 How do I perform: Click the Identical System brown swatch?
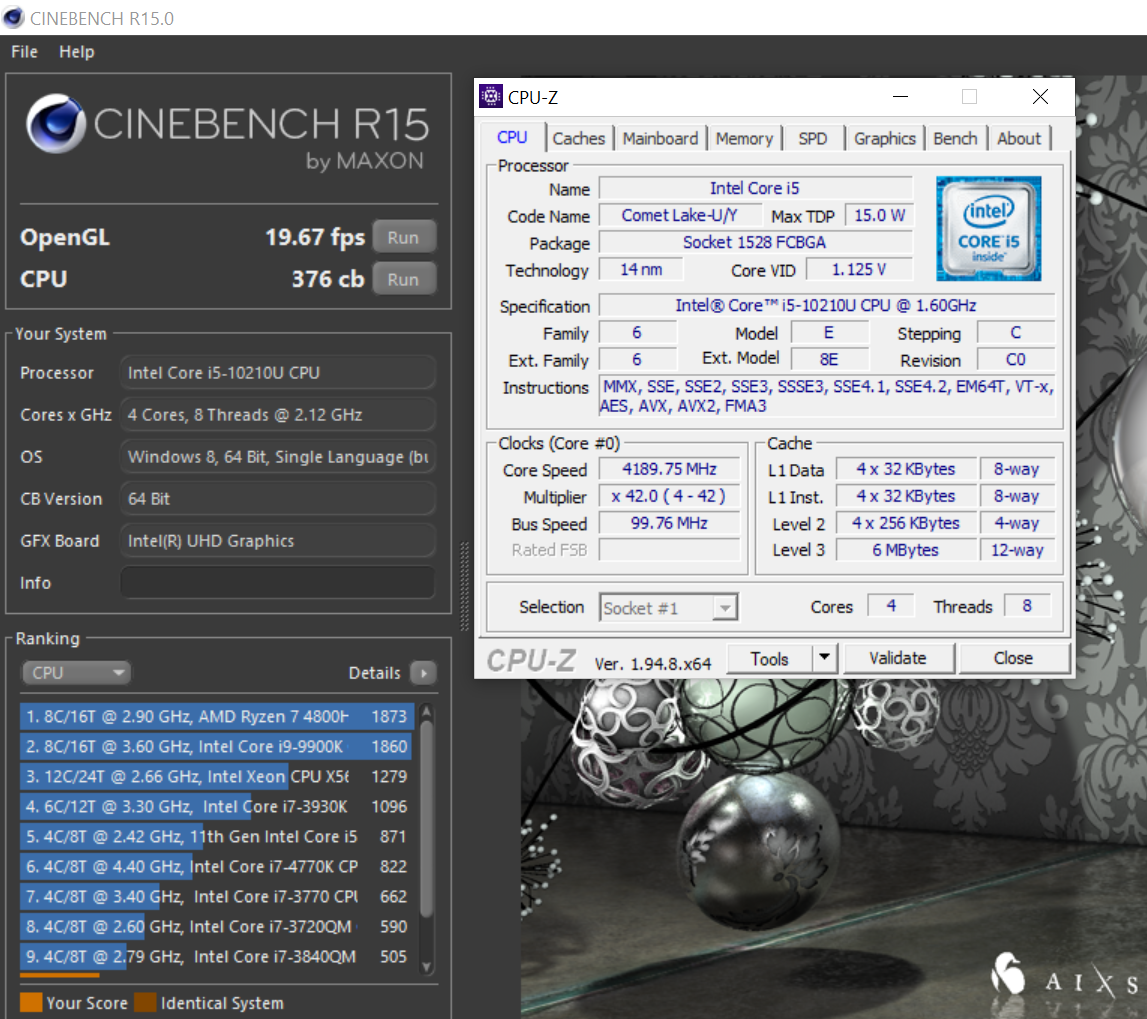pos(145,1002)
